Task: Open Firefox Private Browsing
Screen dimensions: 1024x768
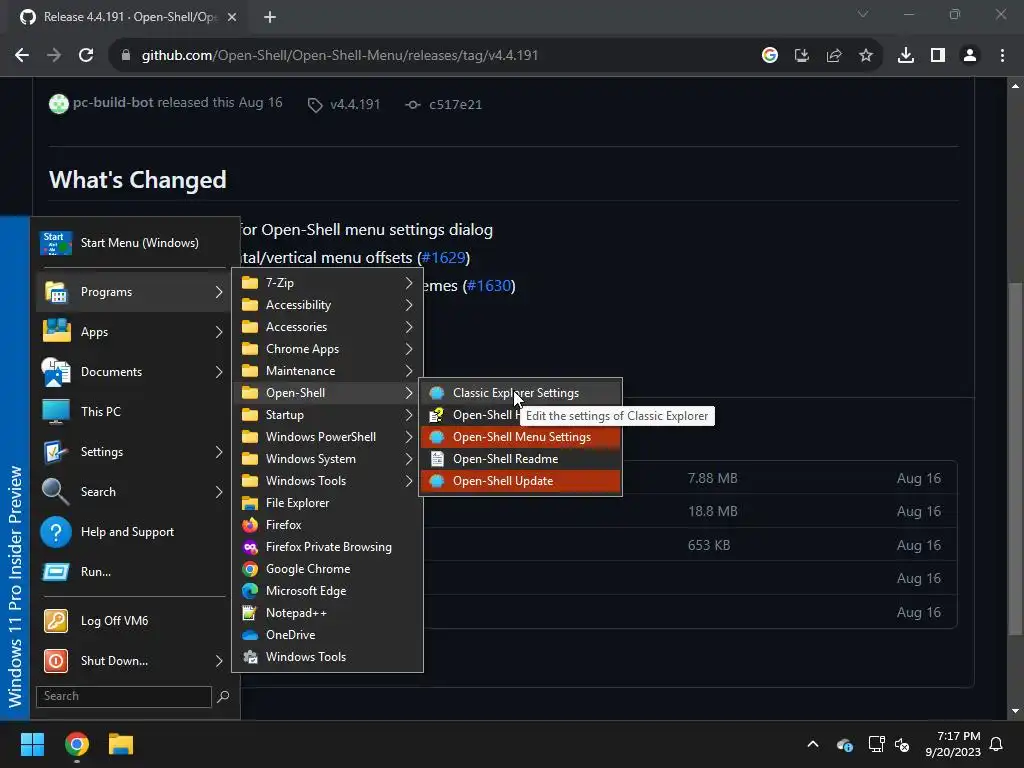Action: (x=327, y=547)
